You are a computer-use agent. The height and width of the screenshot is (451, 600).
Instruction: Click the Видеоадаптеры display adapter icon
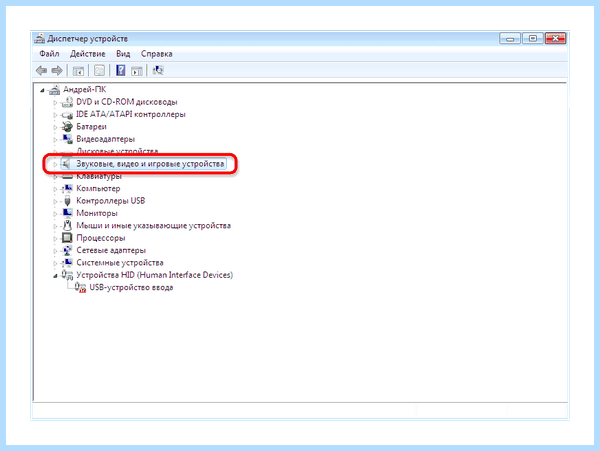click(67, 139)
